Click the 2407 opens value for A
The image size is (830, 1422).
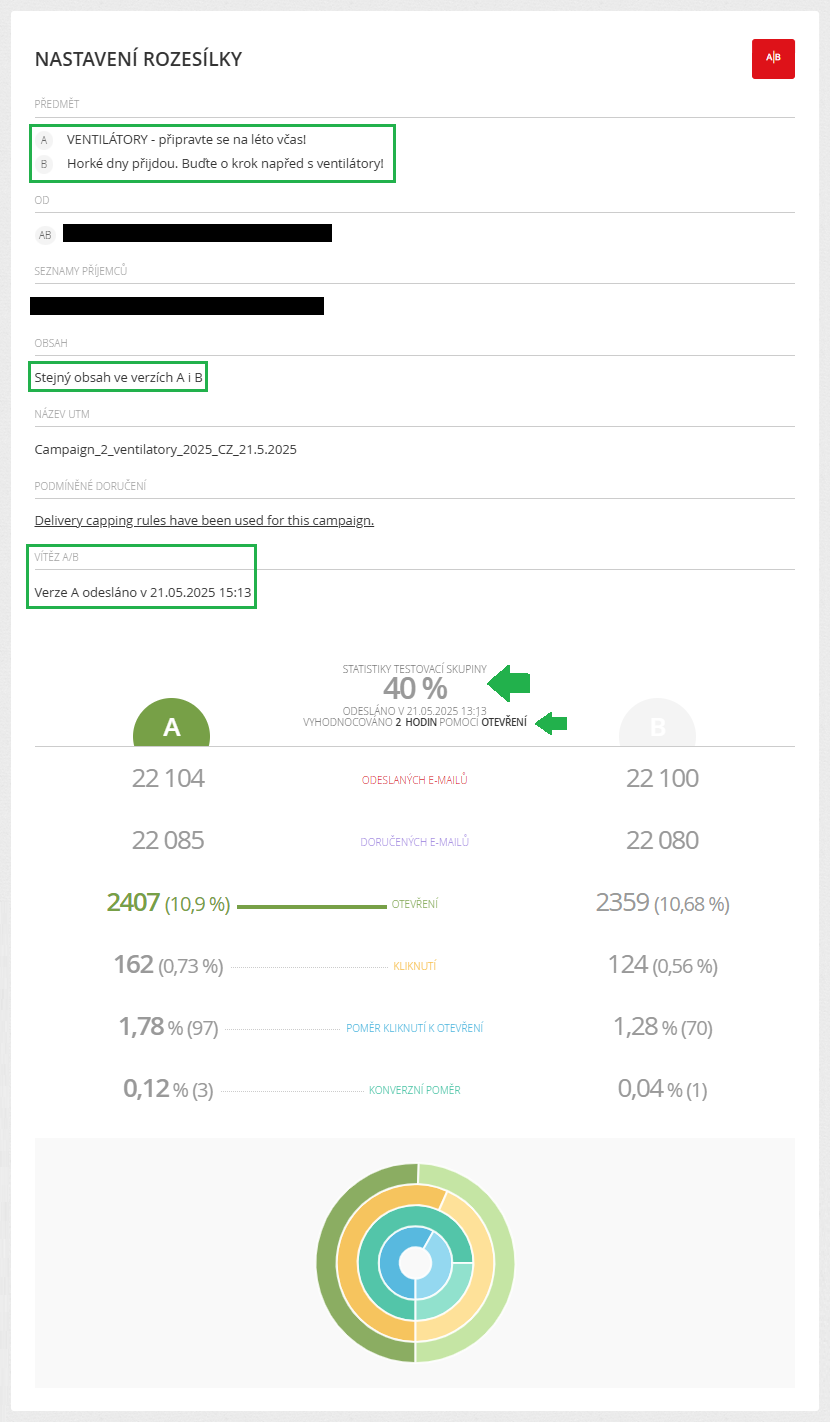pyautogui.click(x=133, y=903)
